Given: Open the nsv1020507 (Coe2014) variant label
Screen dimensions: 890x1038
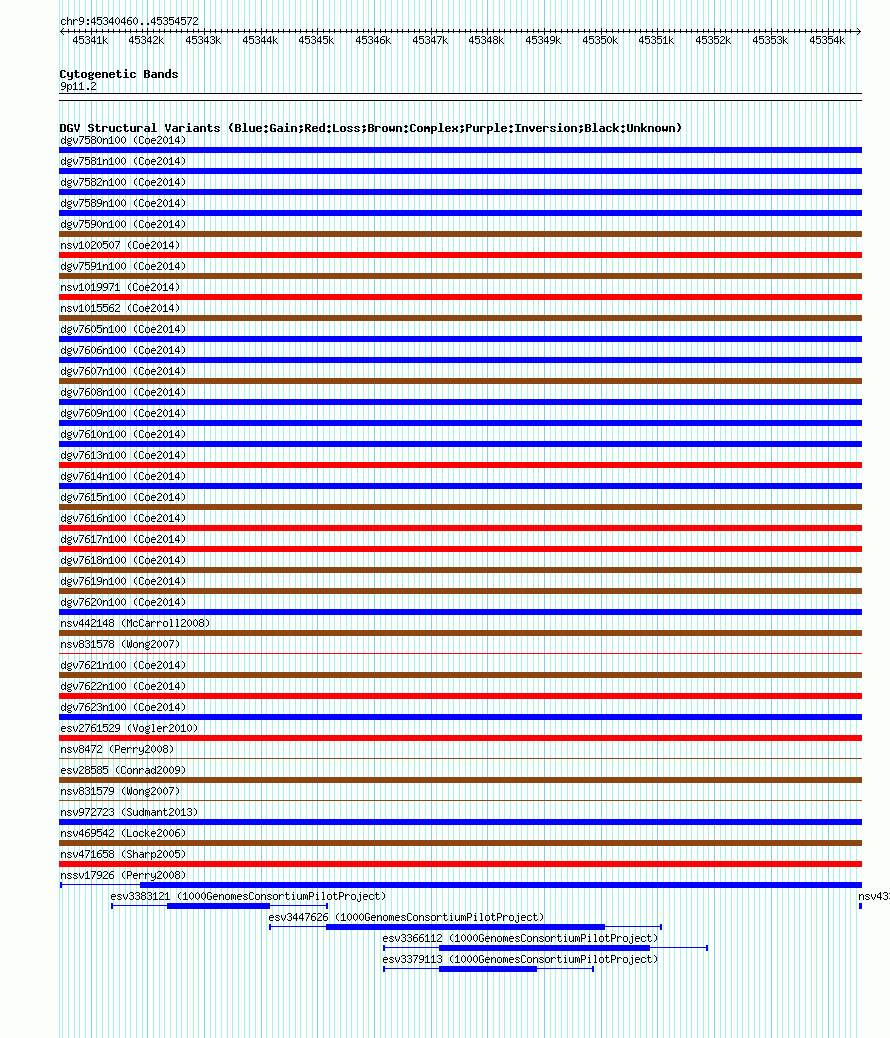Looking at the screenshot, I should pos(120,246).
